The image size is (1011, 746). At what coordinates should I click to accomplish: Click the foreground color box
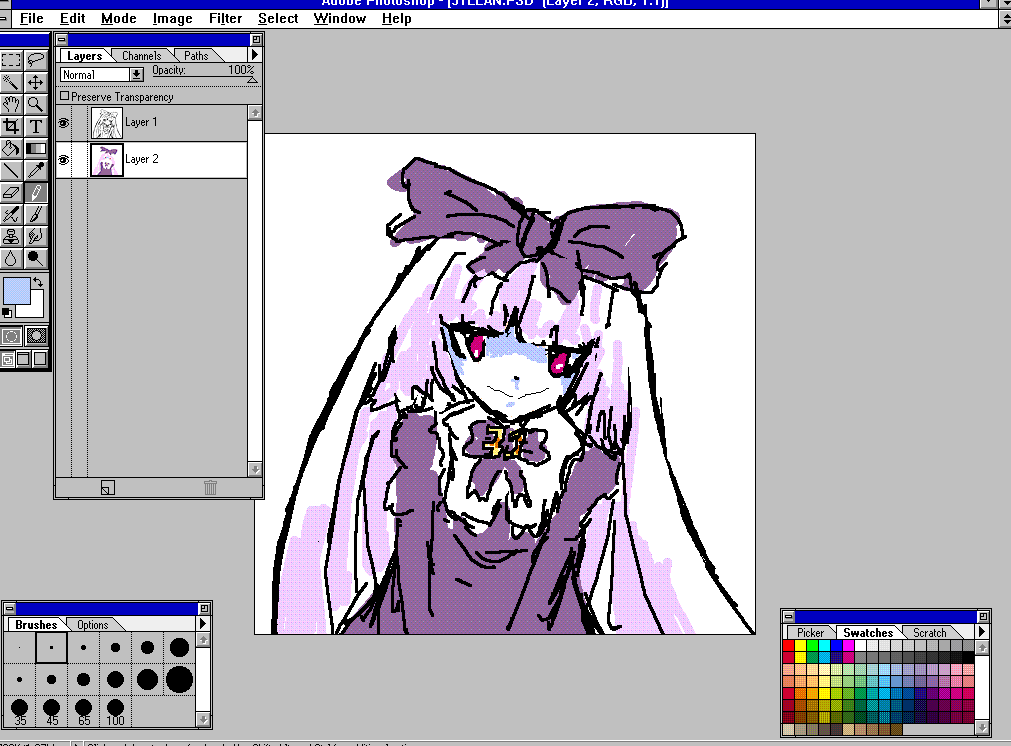[x=17, y=291]
